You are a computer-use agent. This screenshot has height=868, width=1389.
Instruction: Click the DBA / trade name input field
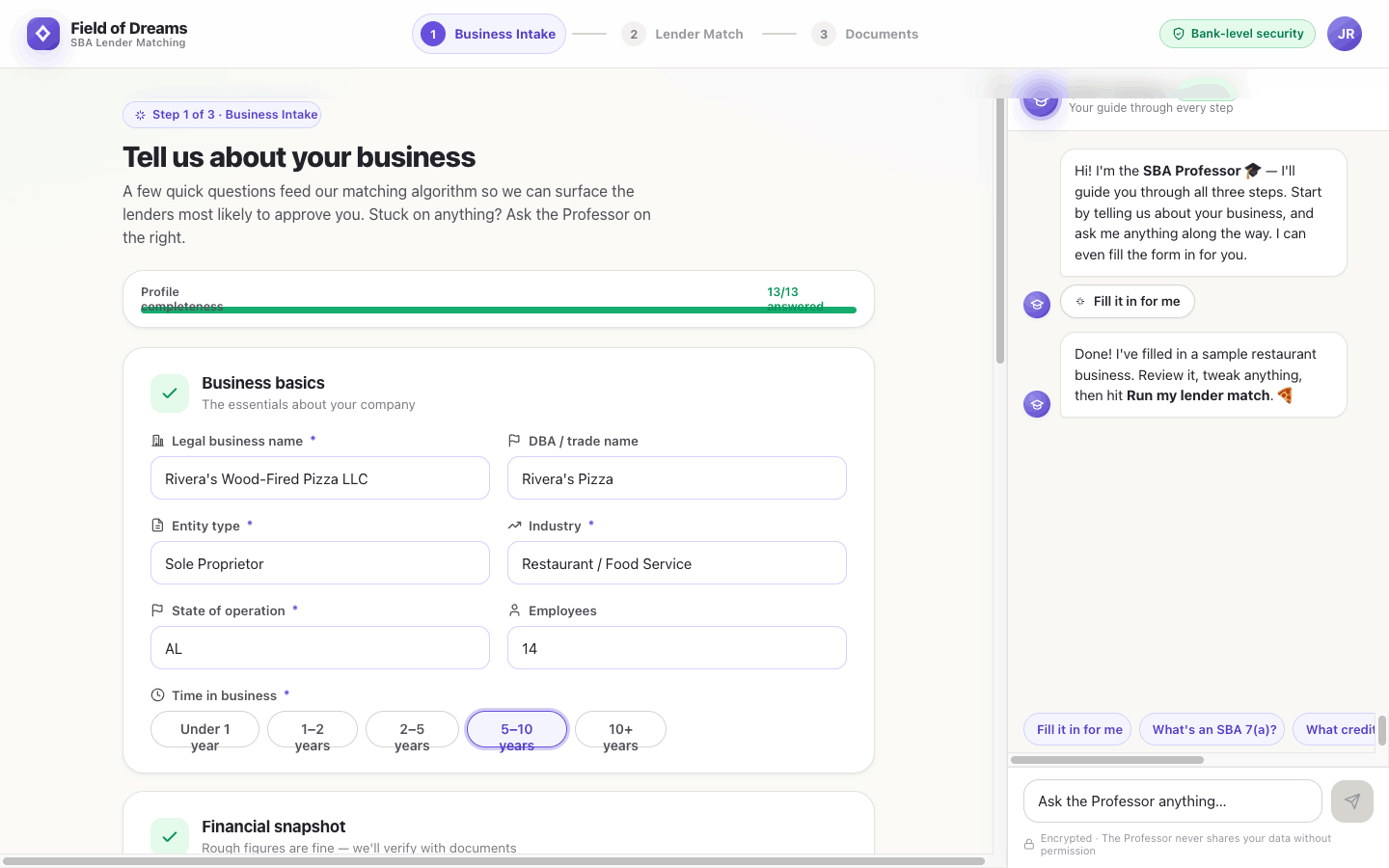(x=677, y=478)
